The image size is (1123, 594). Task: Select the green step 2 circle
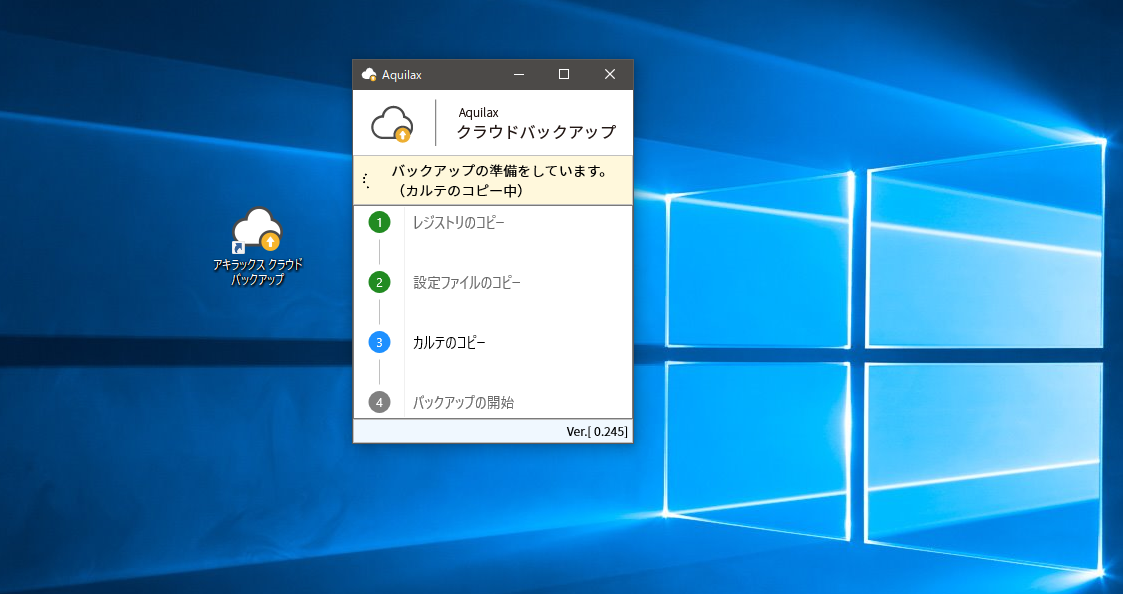pyautogui.click(x=379, y=282)
